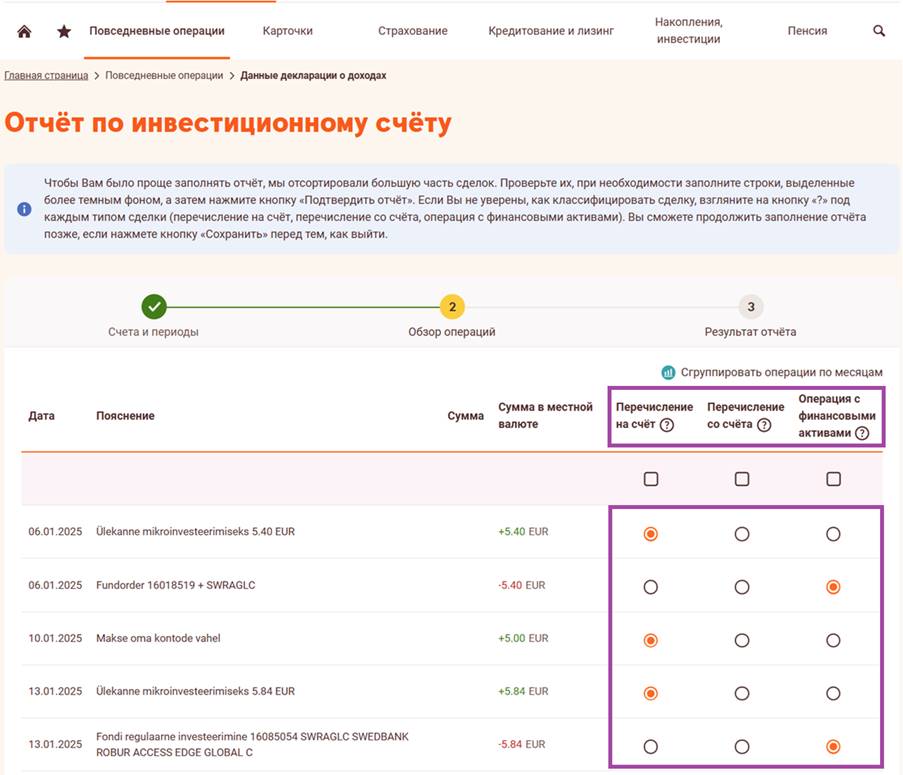Screen dimensions: 903x775
Task: Open Кредитование и лизинг menu
Action: point(551,31)
